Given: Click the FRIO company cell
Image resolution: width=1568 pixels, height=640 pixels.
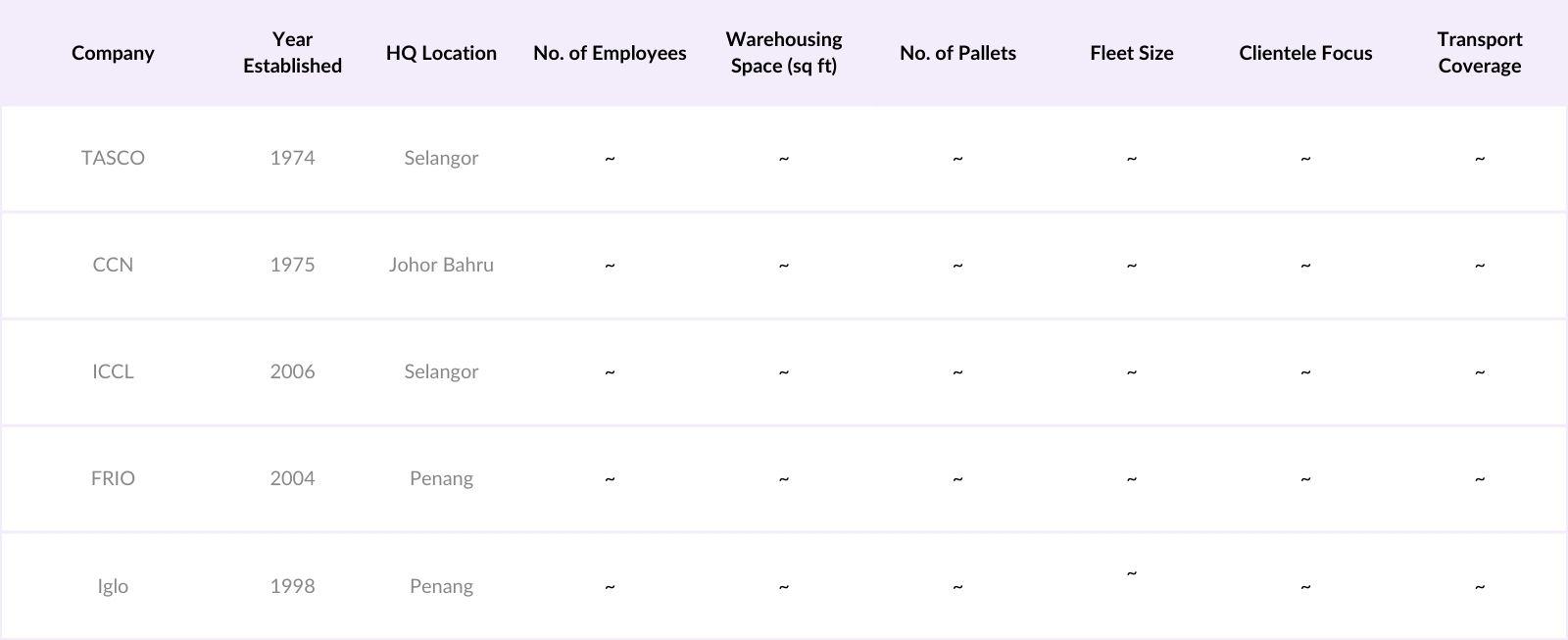Looking at the screenshot, I should pyautogui.click(x=113, y=478).
